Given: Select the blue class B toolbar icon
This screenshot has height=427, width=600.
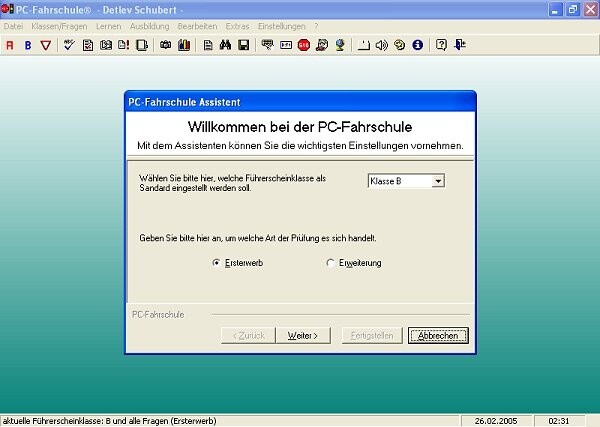Looking at the screenshot, I should (x=28, y=45).
